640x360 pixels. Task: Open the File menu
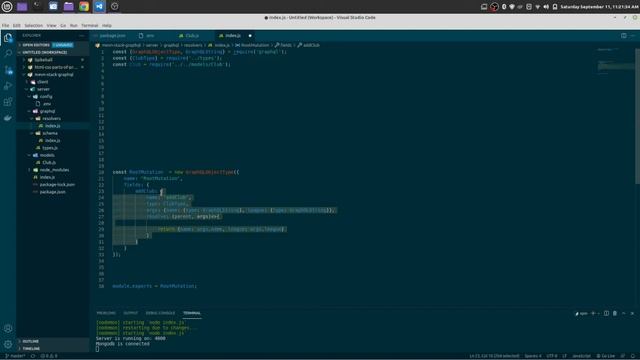[5, 25]
